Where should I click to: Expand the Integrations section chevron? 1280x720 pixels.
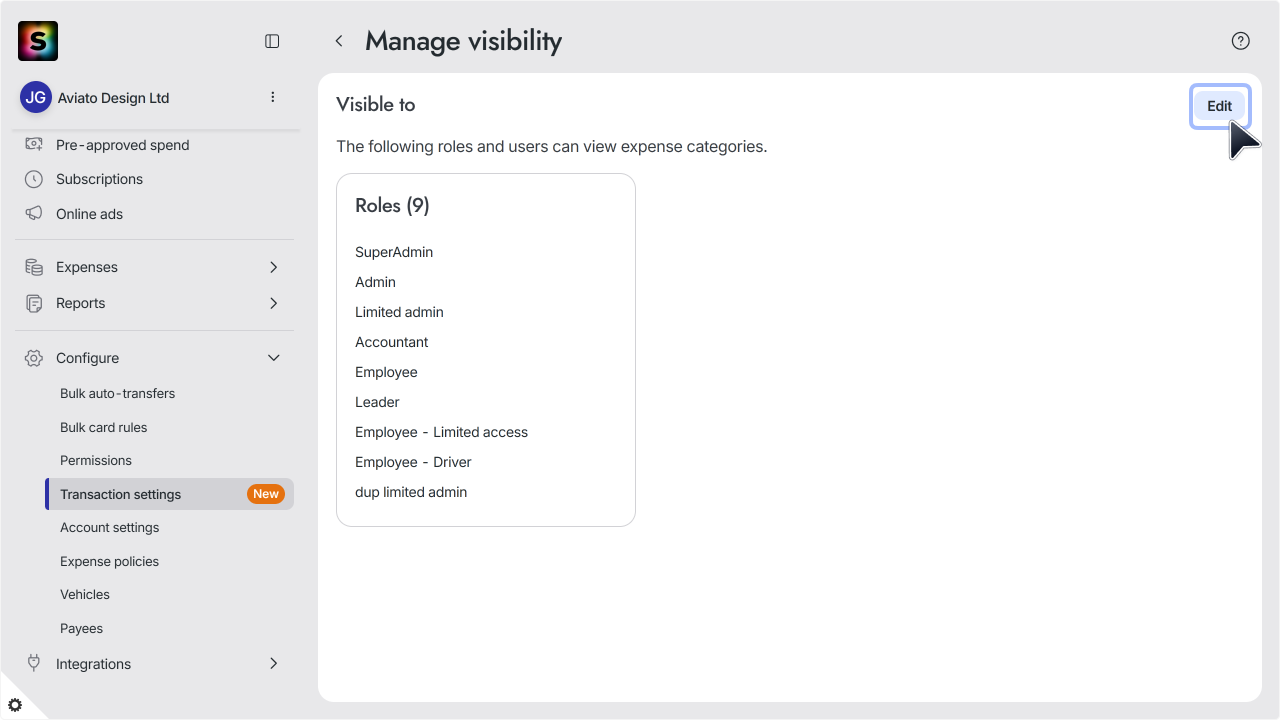pyautogui.click(x=274, y=663)
